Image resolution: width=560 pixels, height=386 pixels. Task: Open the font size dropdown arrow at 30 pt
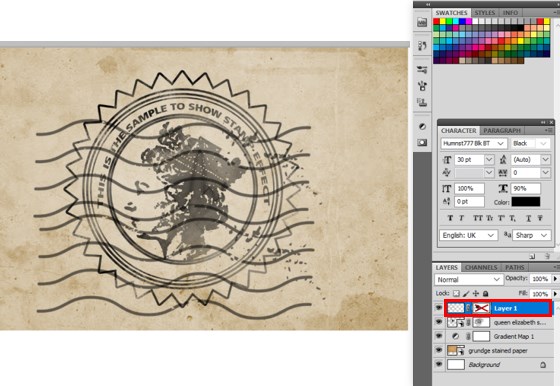coord(489,160)
